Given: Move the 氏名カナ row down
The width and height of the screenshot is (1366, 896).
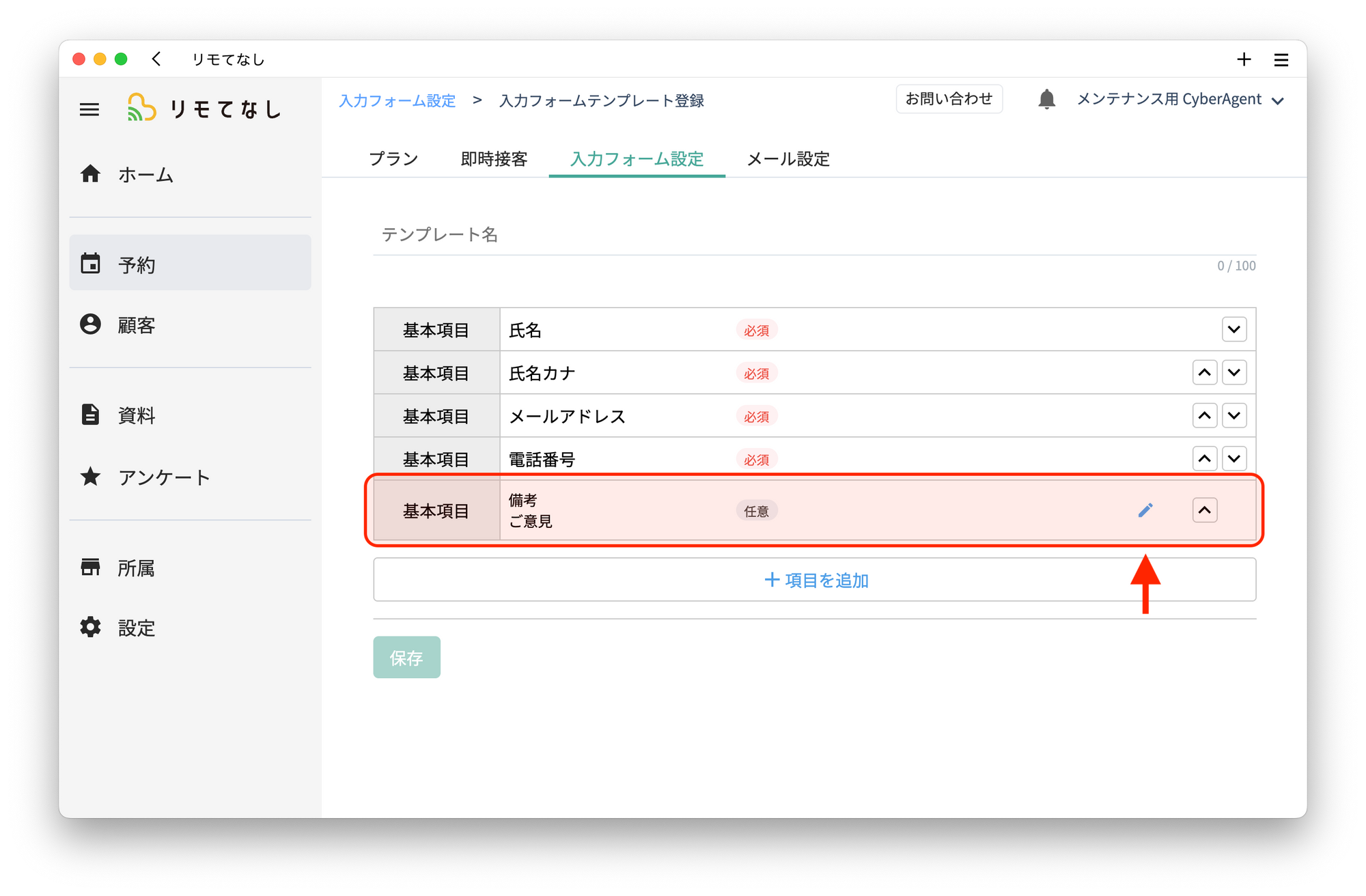Looking at the screenshot, I should pos(1233,373).
